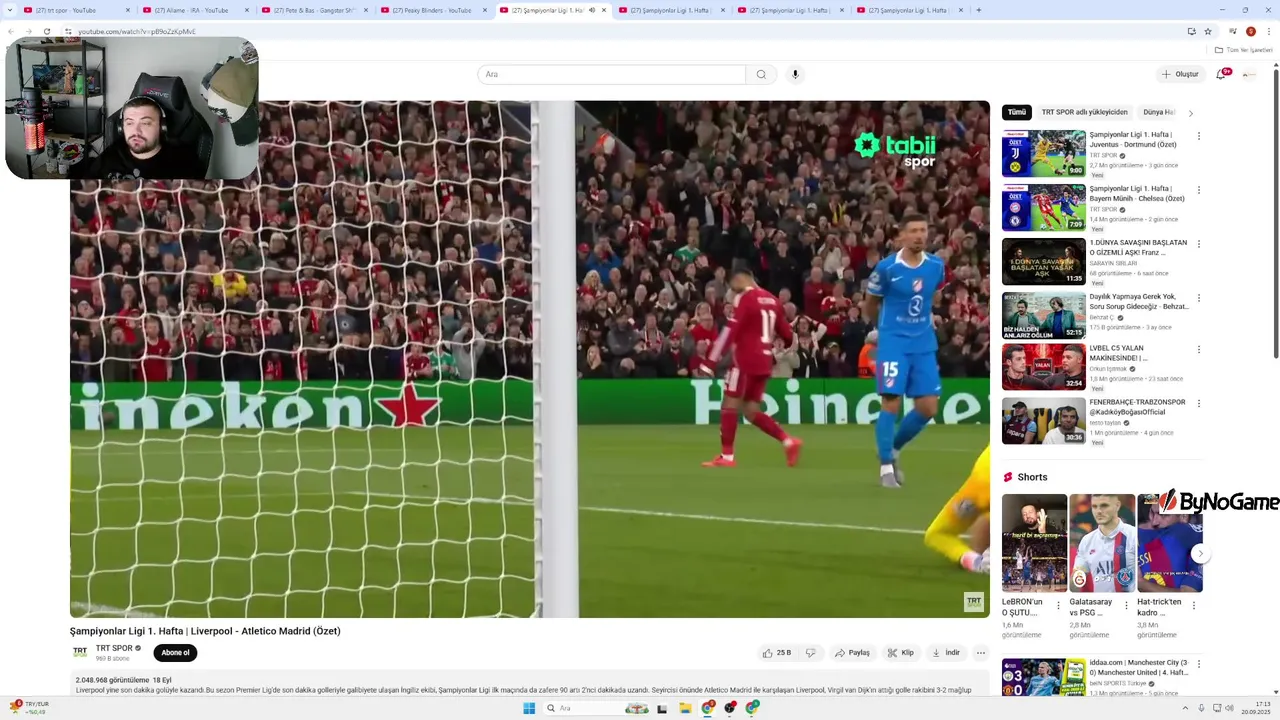1280x720 pixels.
Task: Click the Paylaş share button
Action: coord(852,653)
